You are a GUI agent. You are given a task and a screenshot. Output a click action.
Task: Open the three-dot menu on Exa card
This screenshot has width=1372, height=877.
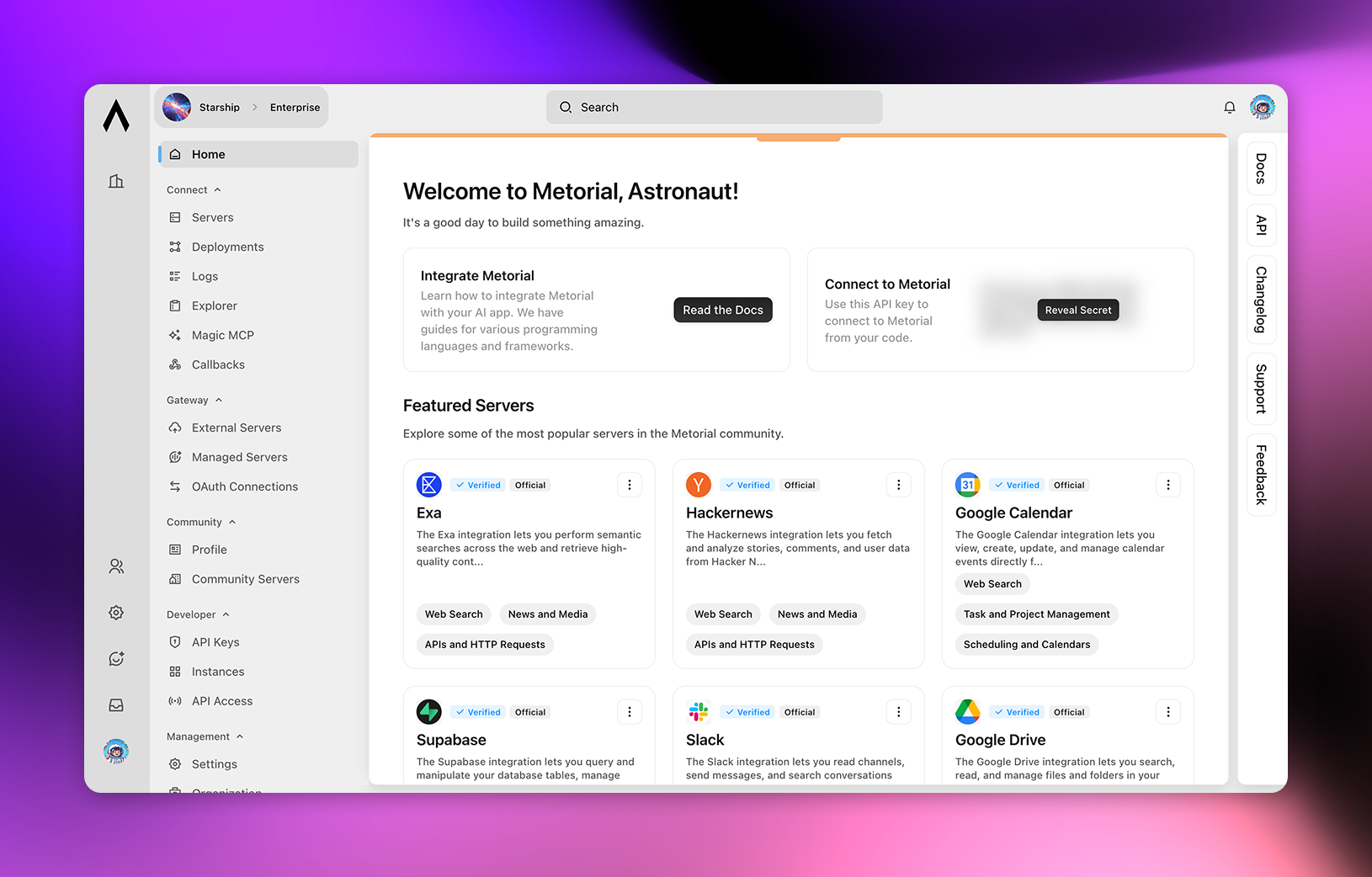(x=630, y=485)
